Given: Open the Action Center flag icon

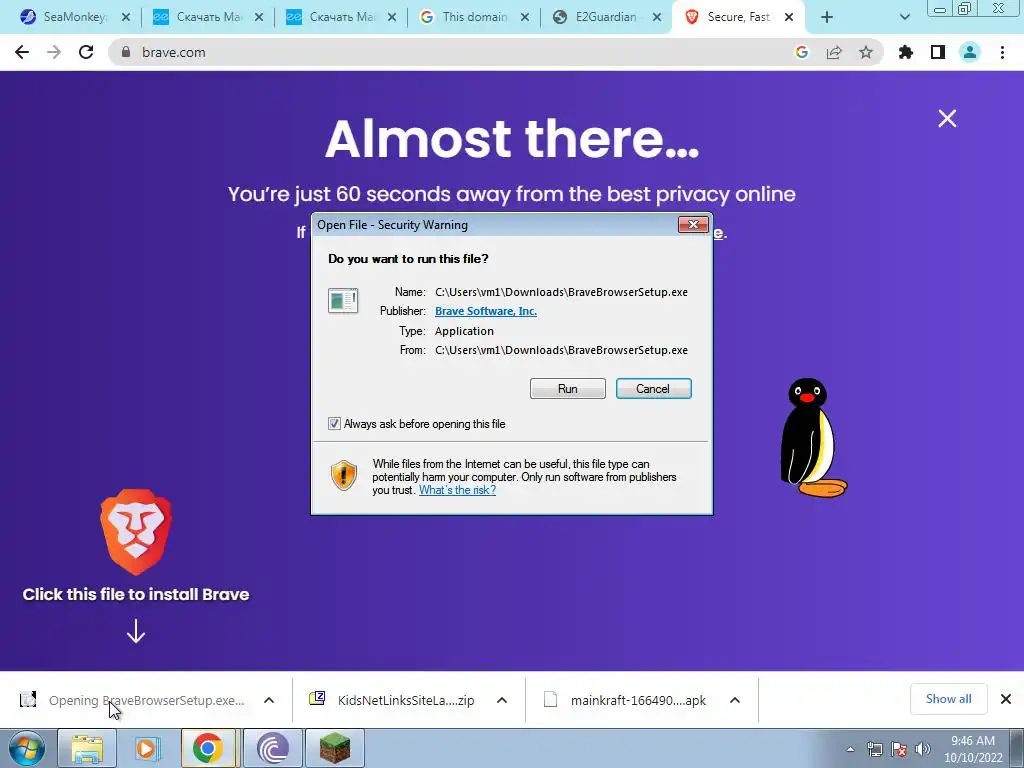Looking at the screenshot, I should (899, 749).
